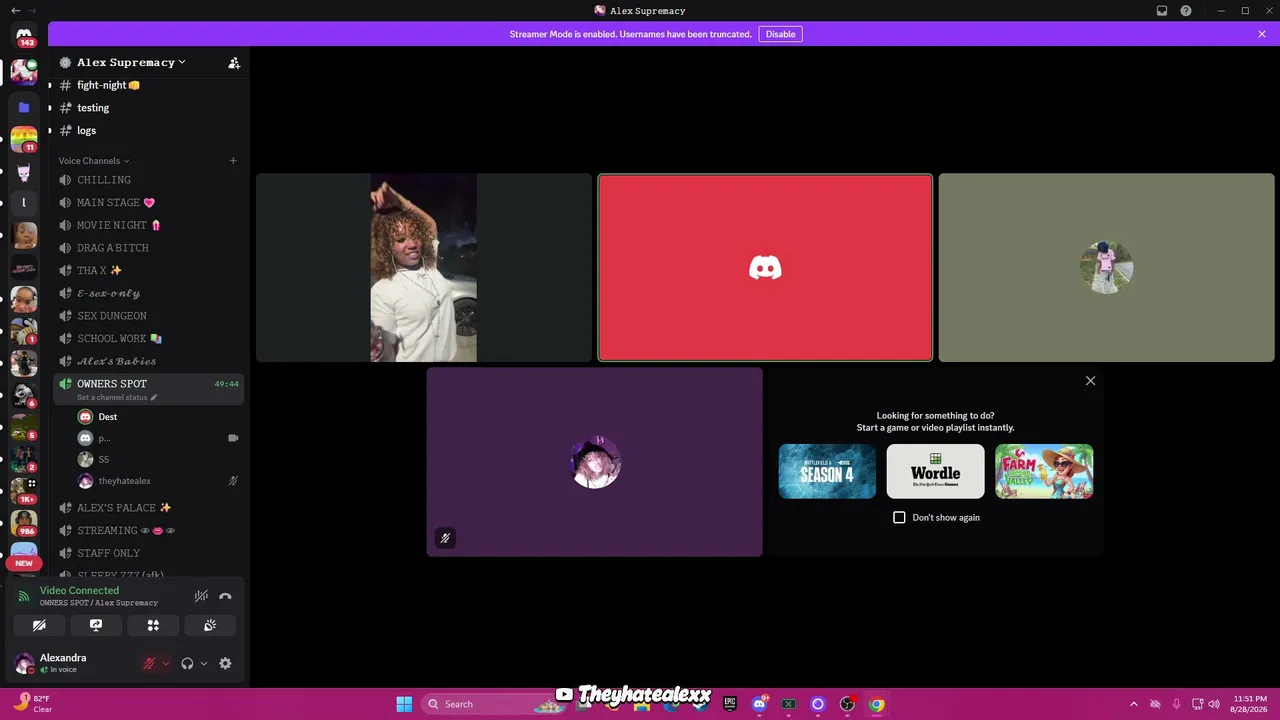Open headphone output options arrow
This screenshot has width=1280, height=720.
coord(204,663)
